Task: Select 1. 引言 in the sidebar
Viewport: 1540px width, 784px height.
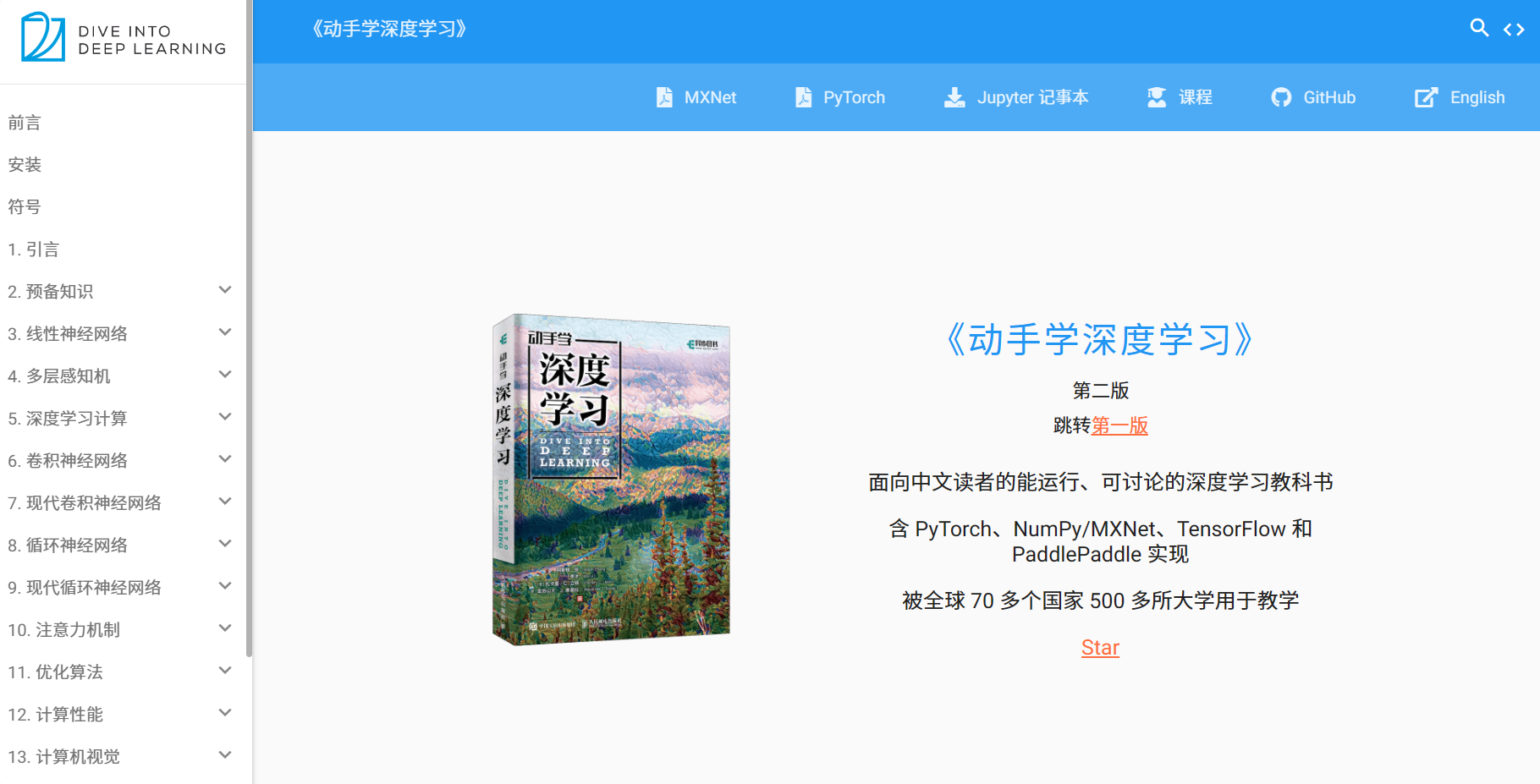Action: point(34,249)
